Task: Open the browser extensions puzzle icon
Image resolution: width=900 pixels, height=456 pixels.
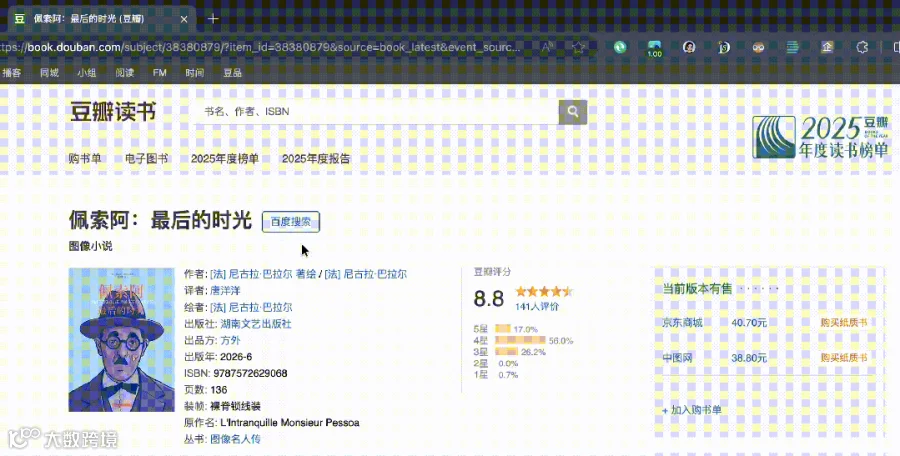Action: (x=862, y=47)
